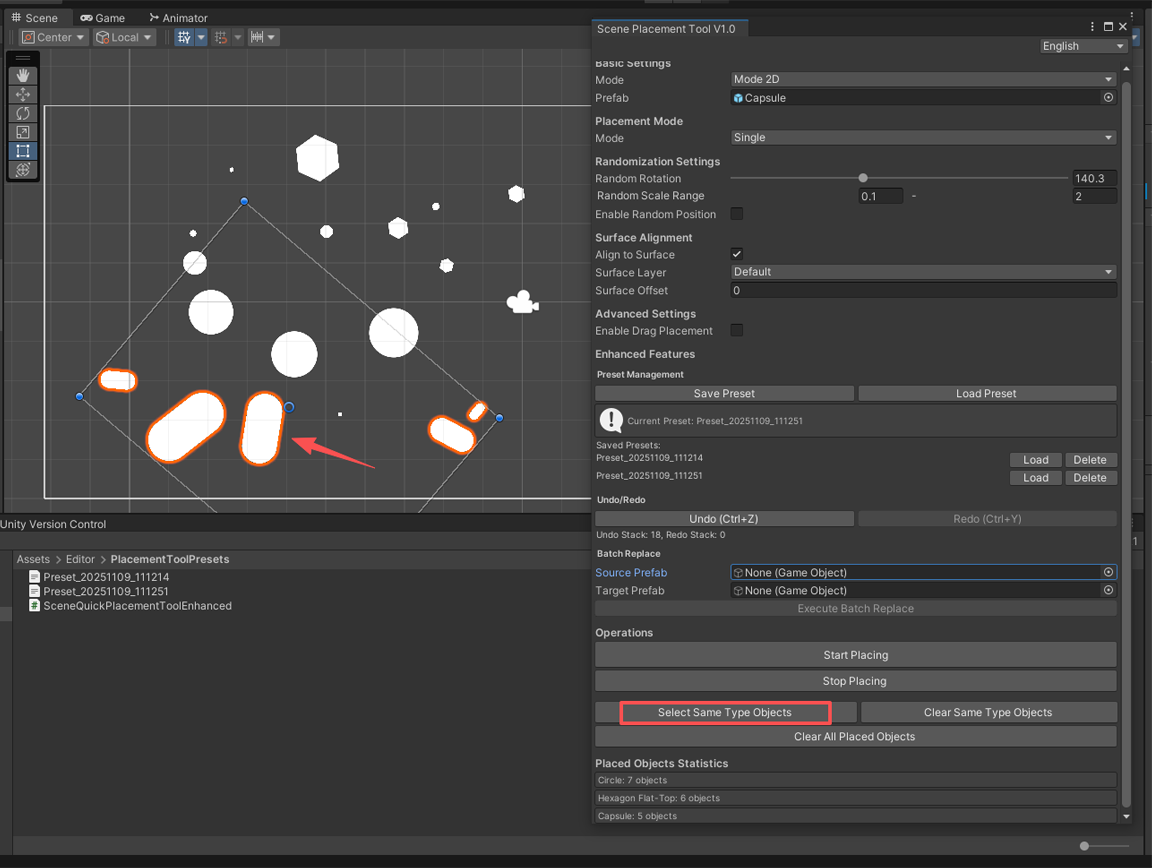Switch to the Game tab
Viewport: 1152px width, 868px height.
tap(103, 18)
